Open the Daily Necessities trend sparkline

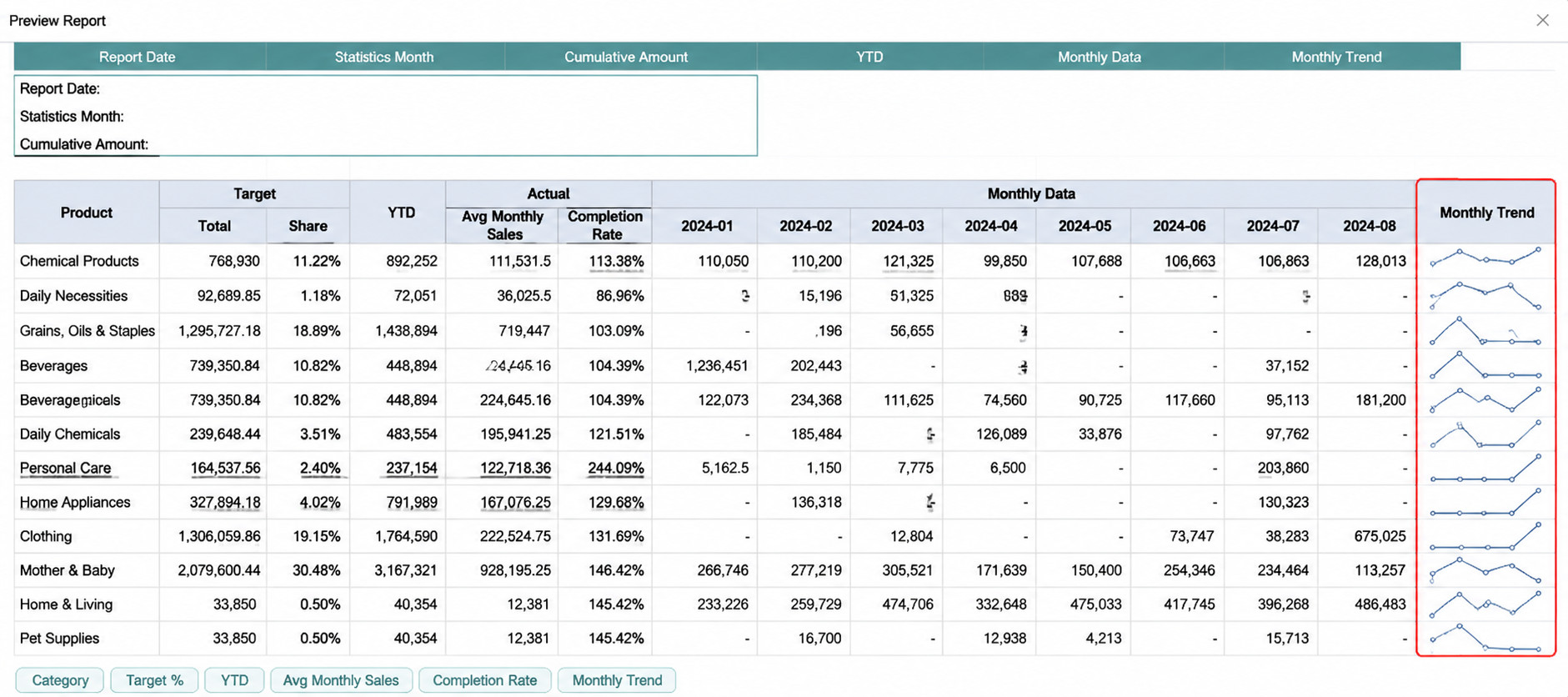click(x=1485, y=295)
